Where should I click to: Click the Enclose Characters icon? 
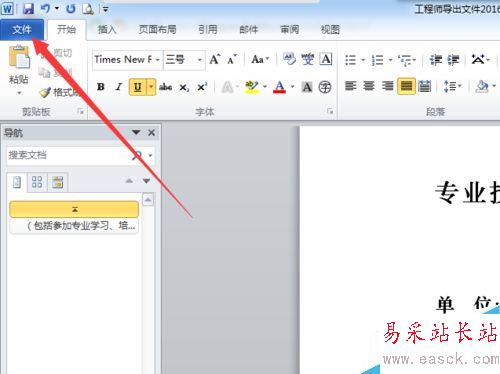coord(325,87)
